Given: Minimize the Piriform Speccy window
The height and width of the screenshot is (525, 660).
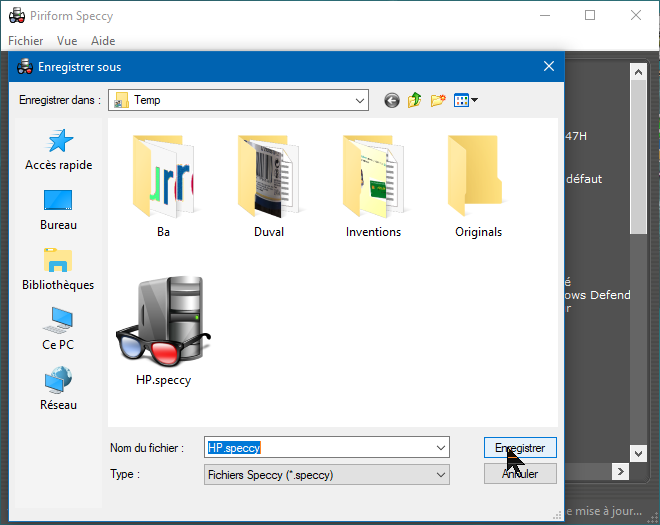Looking at the screenshot, I should click(x=545, y=16).
